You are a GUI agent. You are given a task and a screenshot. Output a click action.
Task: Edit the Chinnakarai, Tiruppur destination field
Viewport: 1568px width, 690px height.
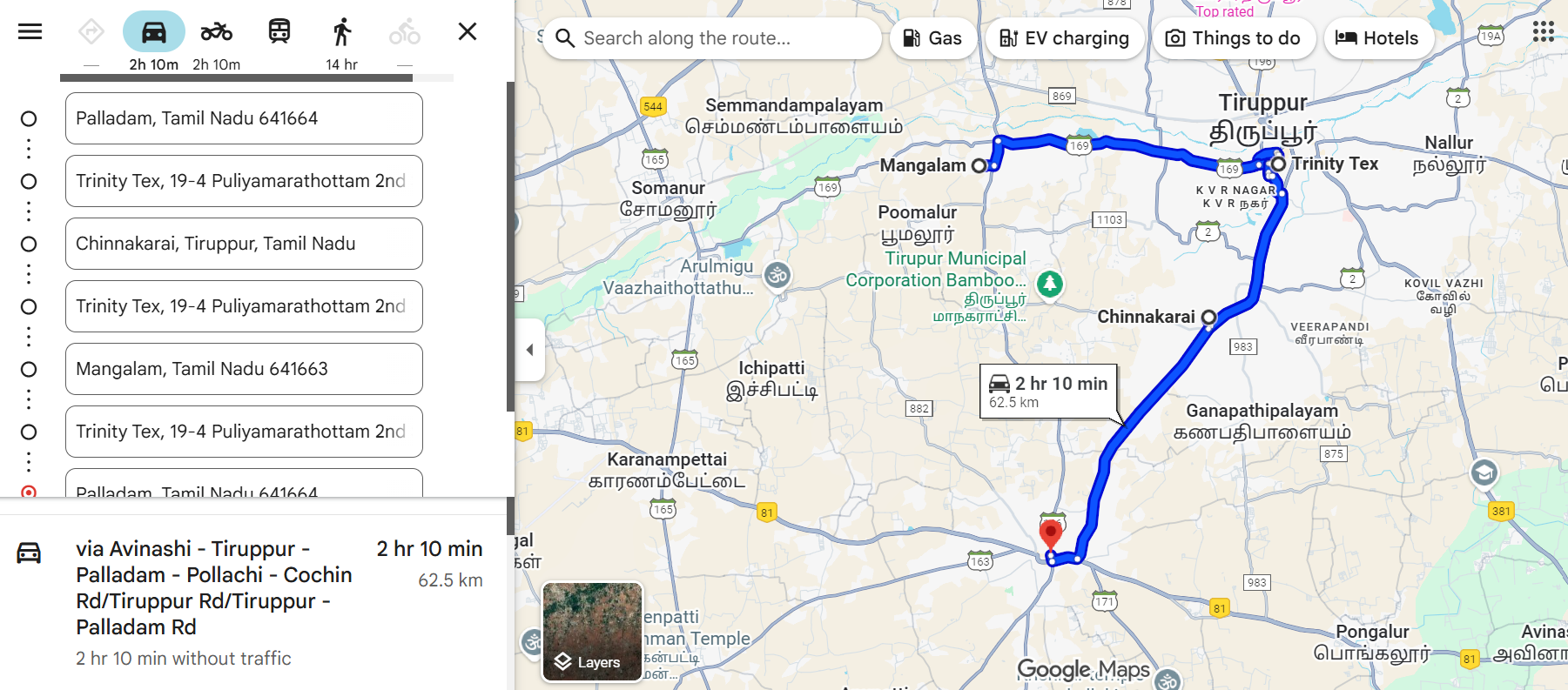(x=244, y=244)
